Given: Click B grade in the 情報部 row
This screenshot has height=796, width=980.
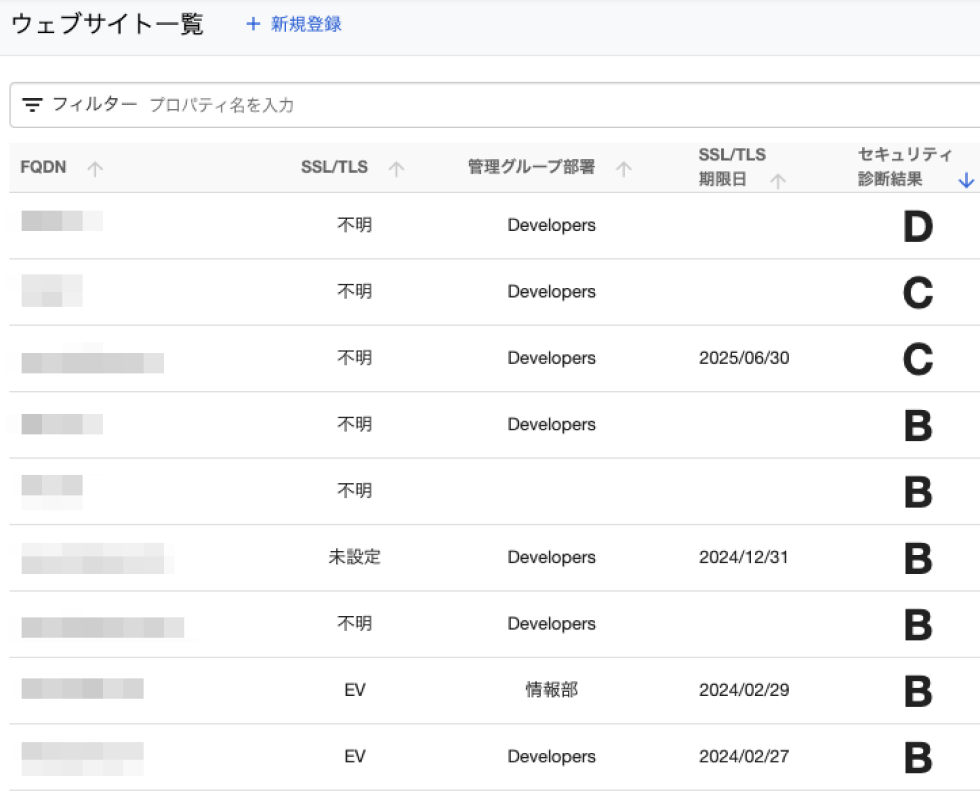Looking at the screenshot, I should (917, 691).
